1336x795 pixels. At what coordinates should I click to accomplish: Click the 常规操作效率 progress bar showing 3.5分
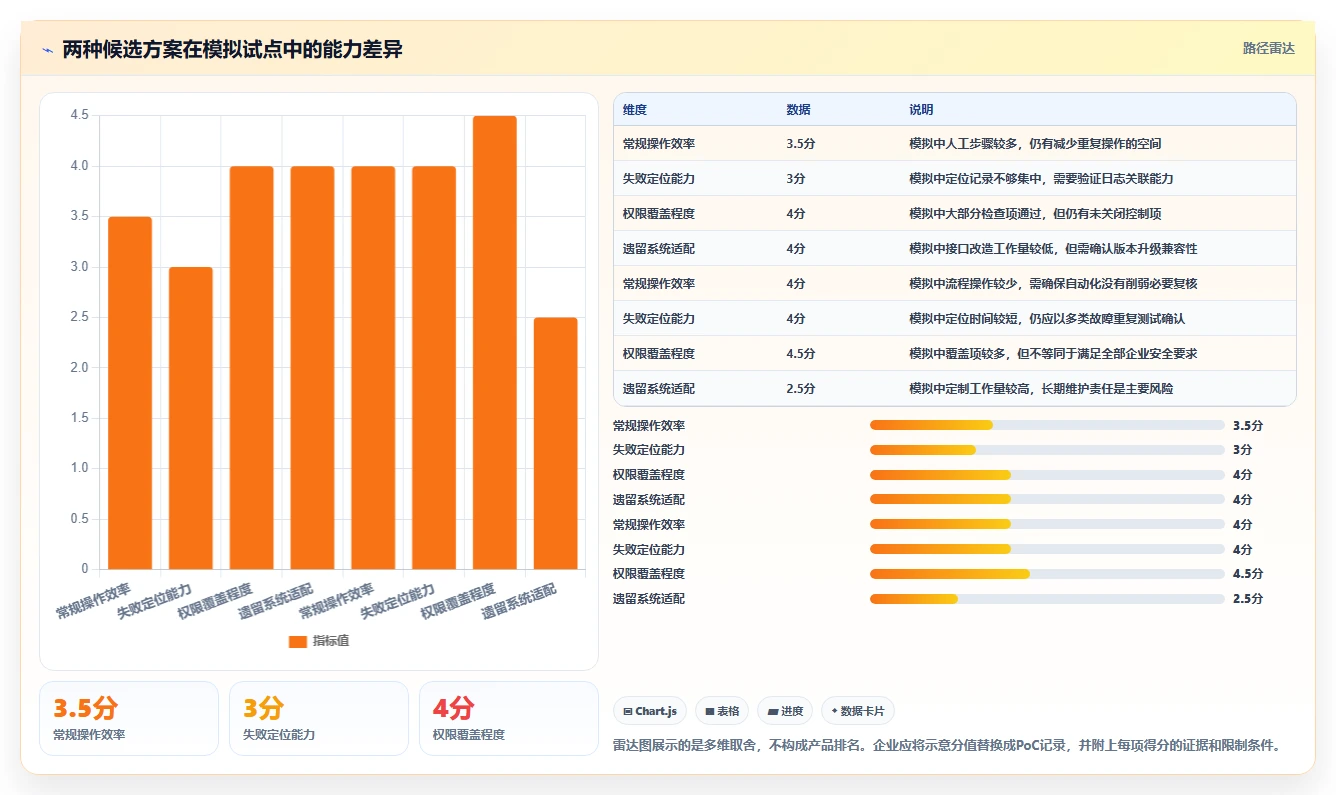(1047, 425)
